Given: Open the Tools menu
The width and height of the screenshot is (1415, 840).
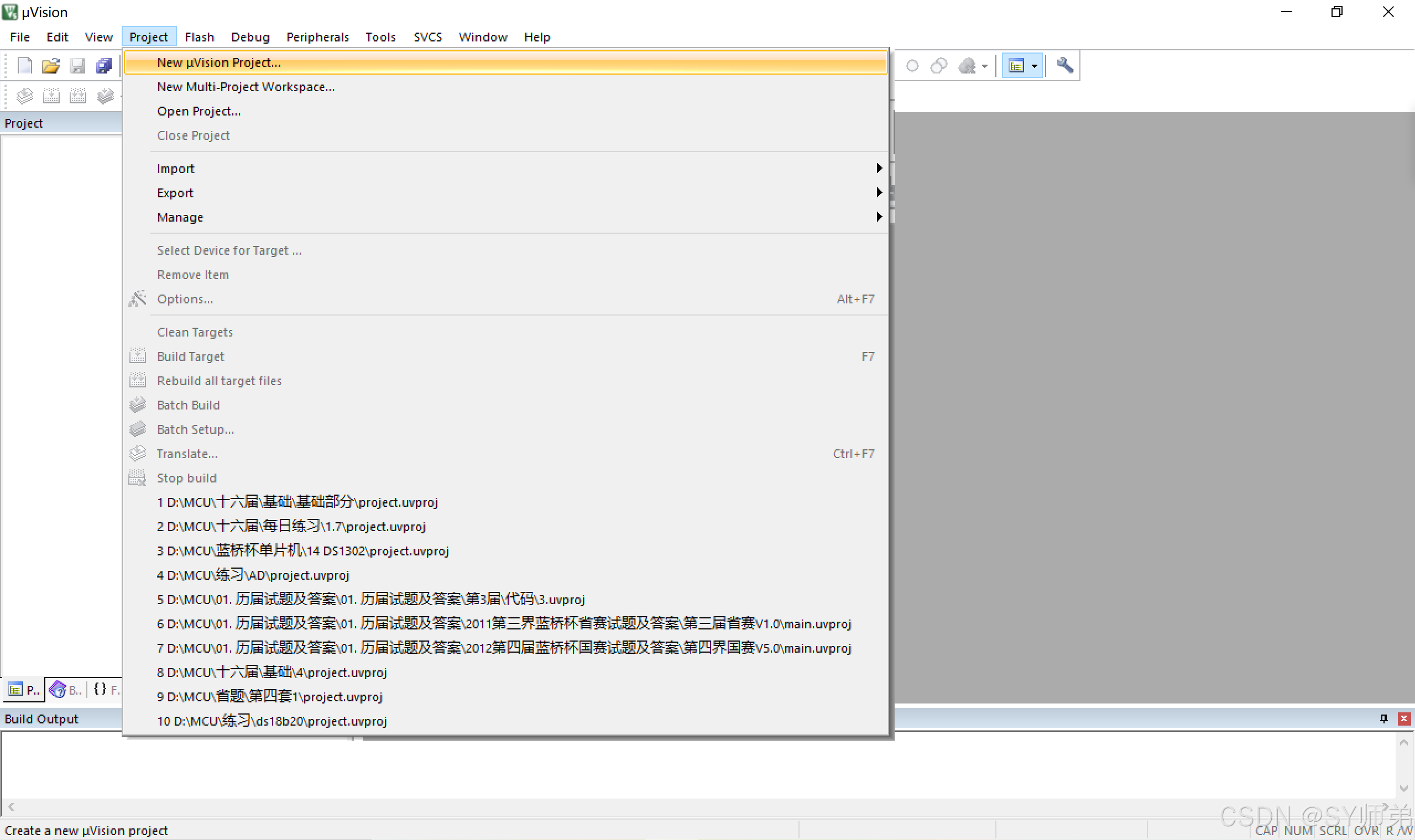Looking at the screenshot, I should (380, 37).
